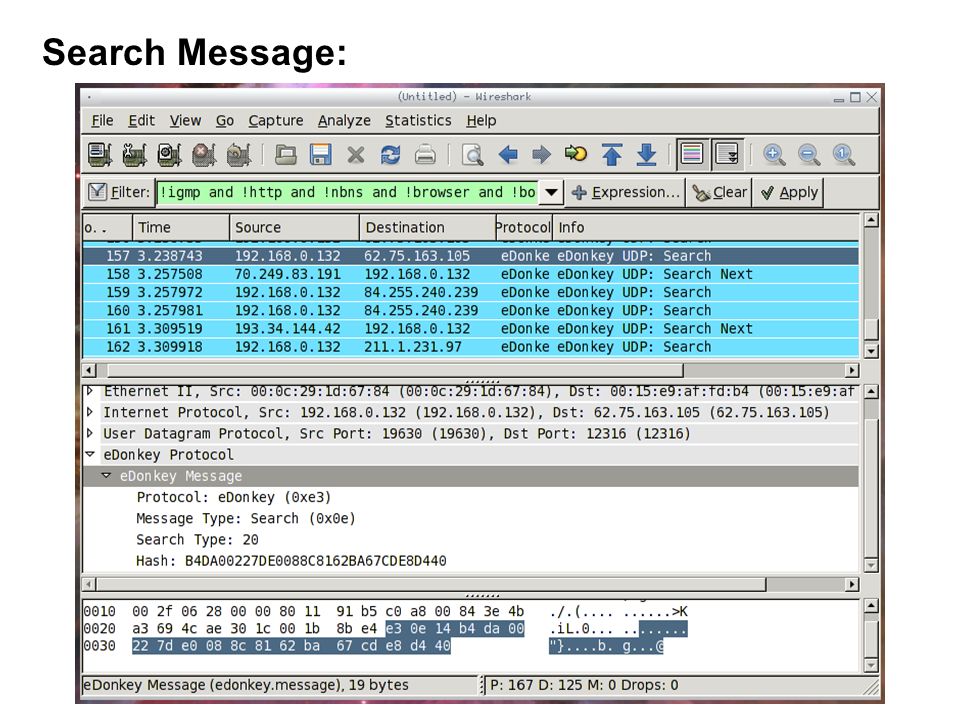Open the filter history dropdown arrow
This screenshot has width=960, height=720.
[551, 192]
